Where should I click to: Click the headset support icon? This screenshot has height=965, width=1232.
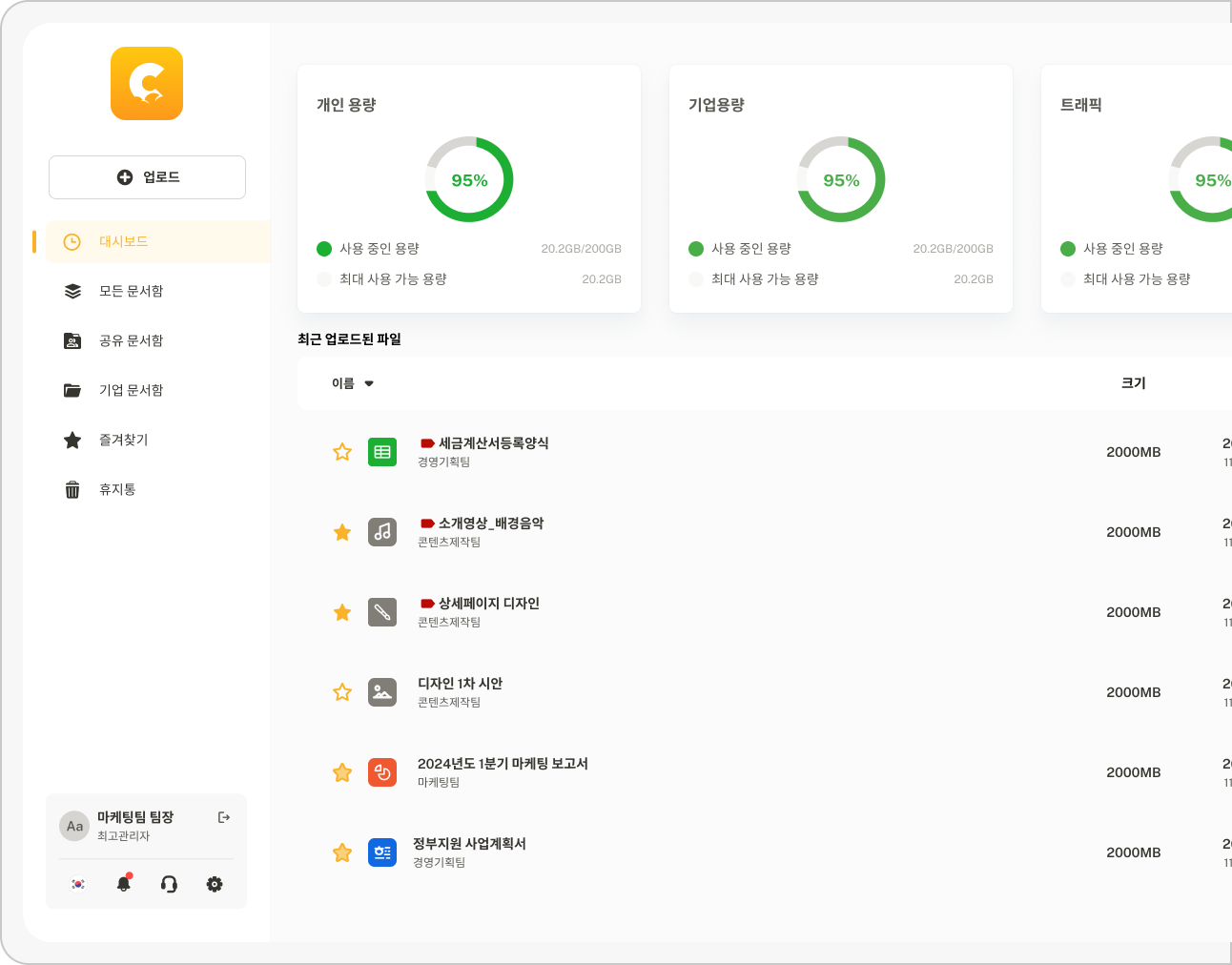(x=169, y=884)
